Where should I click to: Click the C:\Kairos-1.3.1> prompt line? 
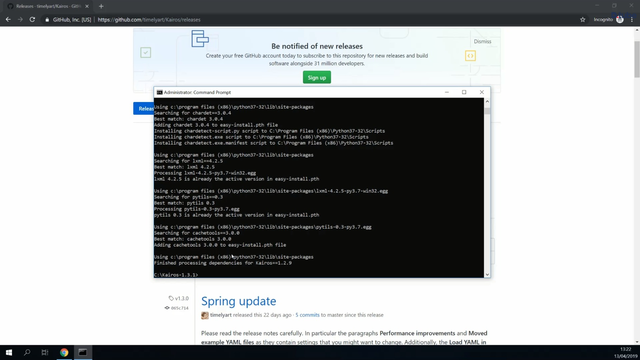[x=176, y=275]
